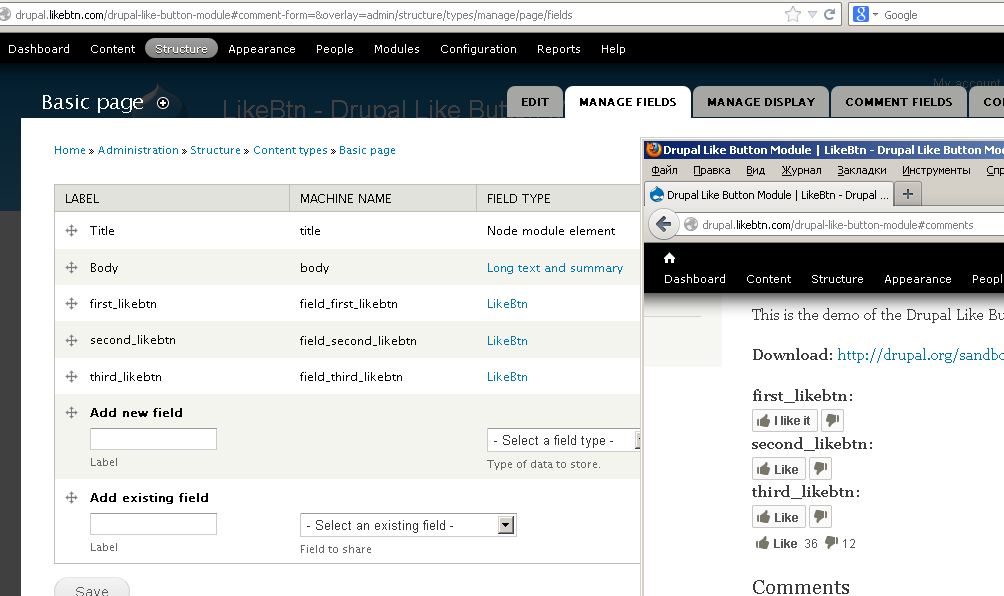Click Content types breadcrumb link
The height and width of the screenshot is (596, 1004).
[x=290, y=150]
